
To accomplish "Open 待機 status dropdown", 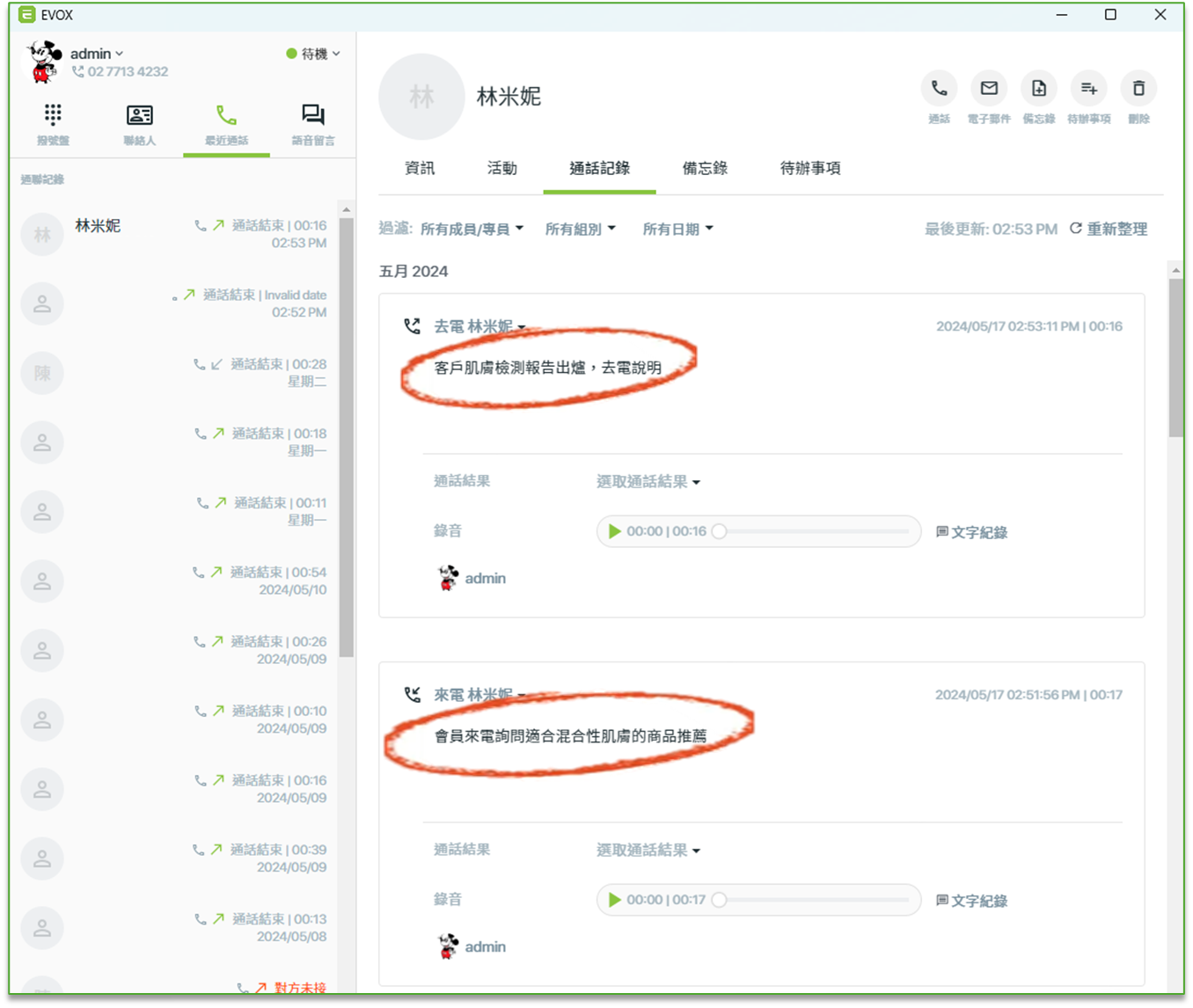I will 313,54.
